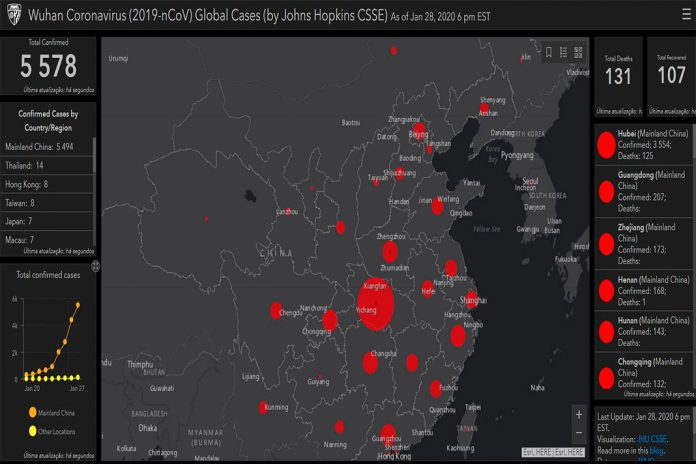Select Chongqing entry in province list

[643, 373]
